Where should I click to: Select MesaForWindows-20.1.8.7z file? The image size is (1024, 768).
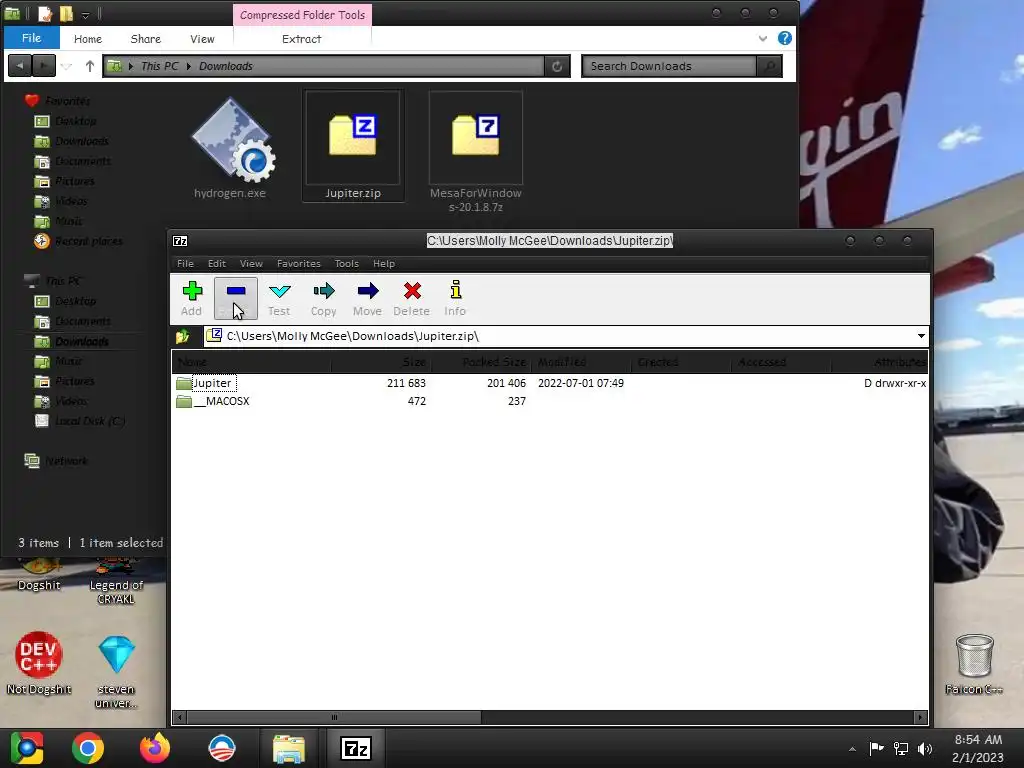475,153
